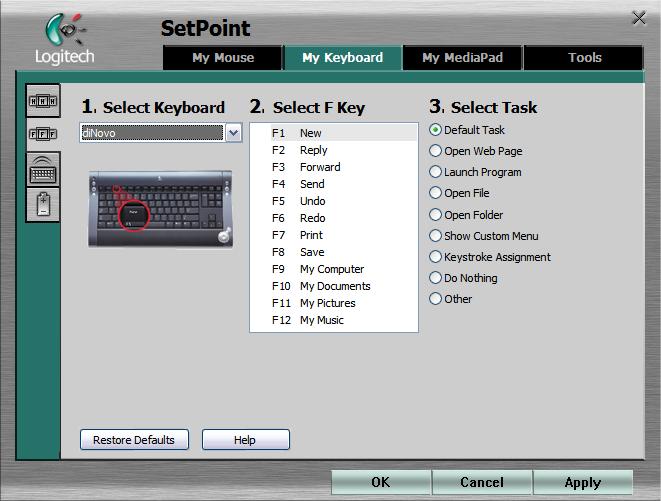Switch to the My Mouse tab

coord(223,58)
